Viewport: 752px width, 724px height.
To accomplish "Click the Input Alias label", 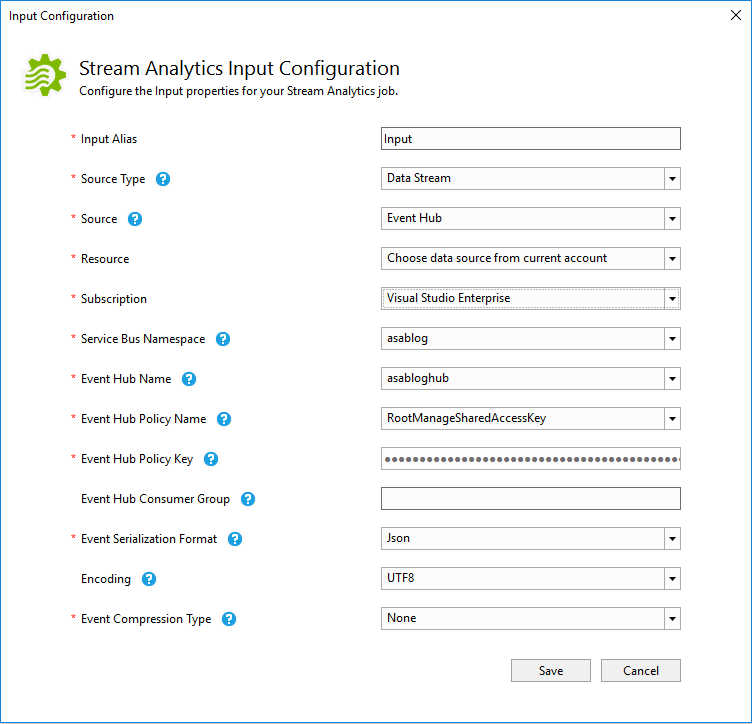I will pyautogui.click(x=109, y=139).
